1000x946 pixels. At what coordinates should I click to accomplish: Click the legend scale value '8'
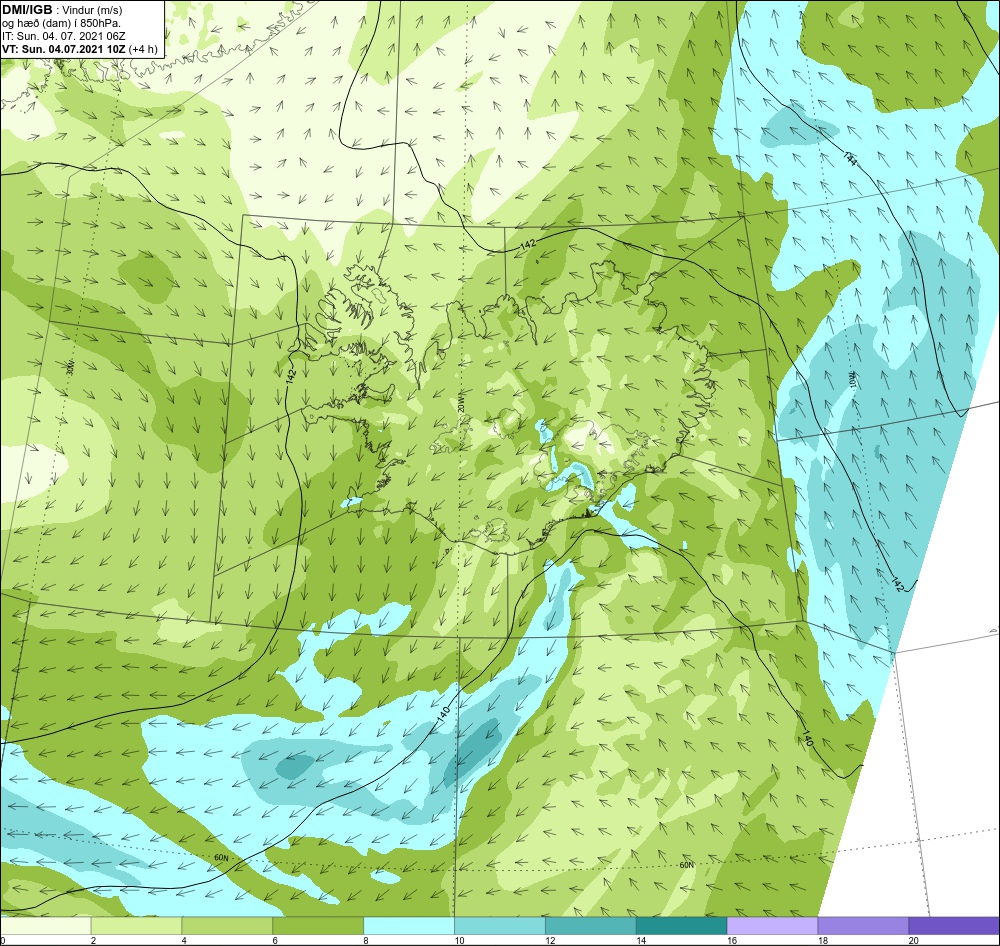click(x=366, y=940)
